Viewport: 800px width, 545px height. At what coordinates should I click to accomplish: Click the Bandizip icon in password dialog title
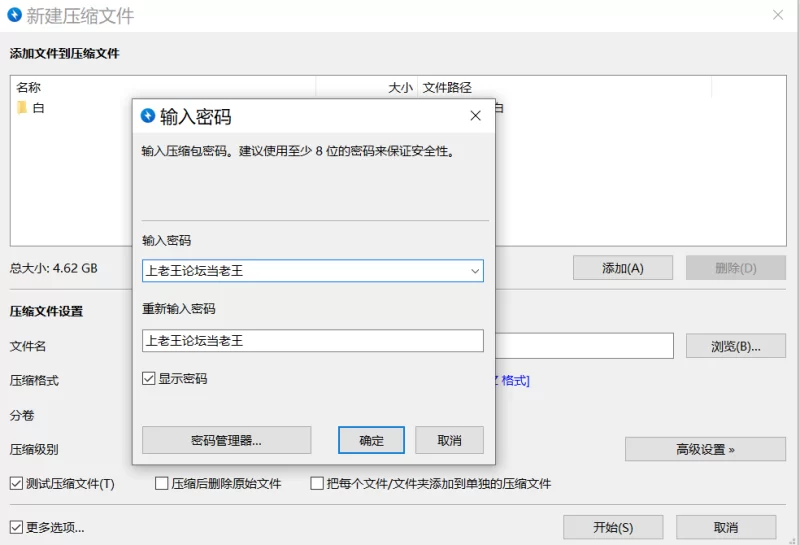coord(148,116)
